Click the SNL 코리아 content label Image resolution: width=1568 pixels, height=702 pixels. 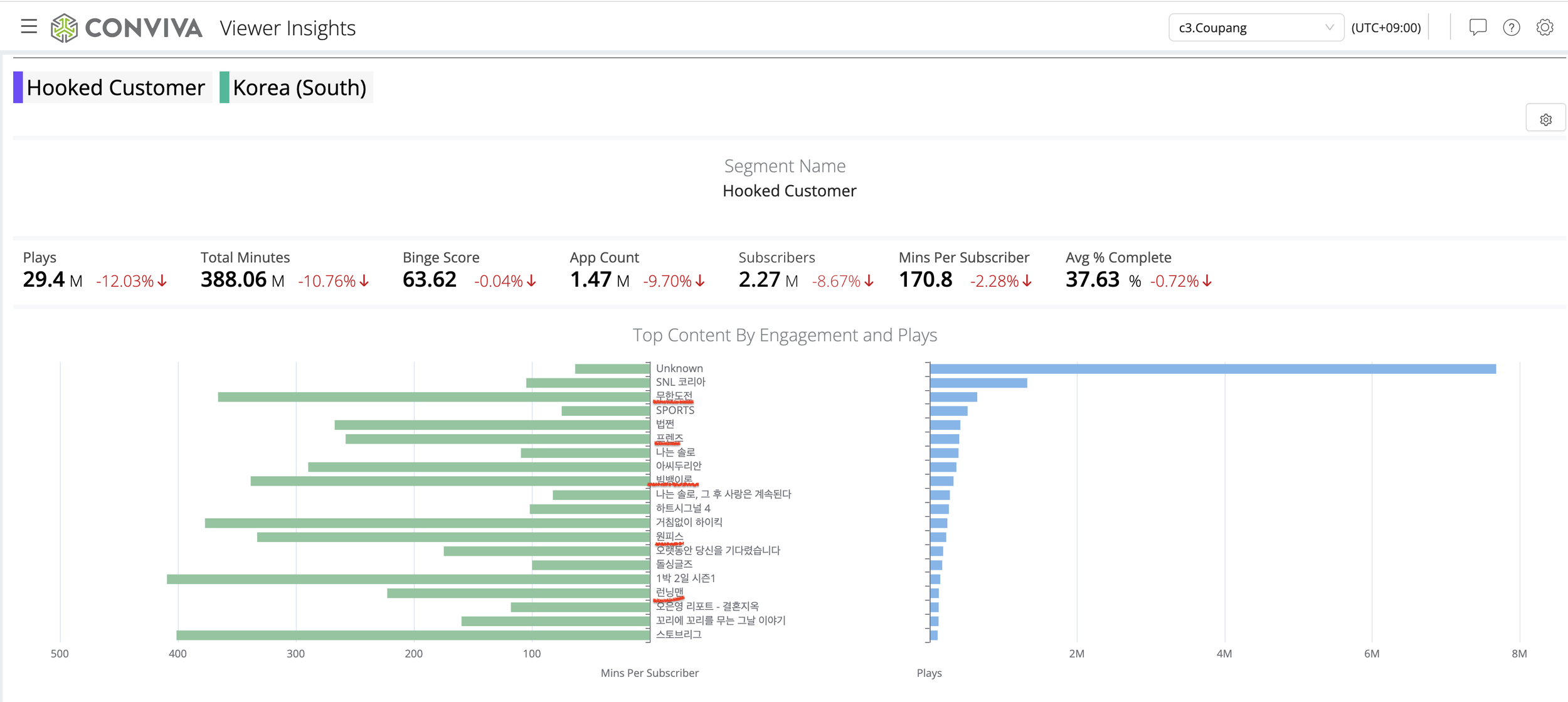click(680, 382)
